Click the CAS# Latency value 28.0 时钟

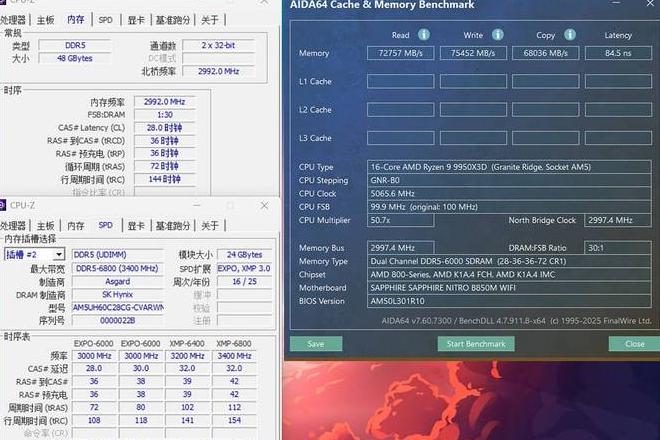[165, 128]
